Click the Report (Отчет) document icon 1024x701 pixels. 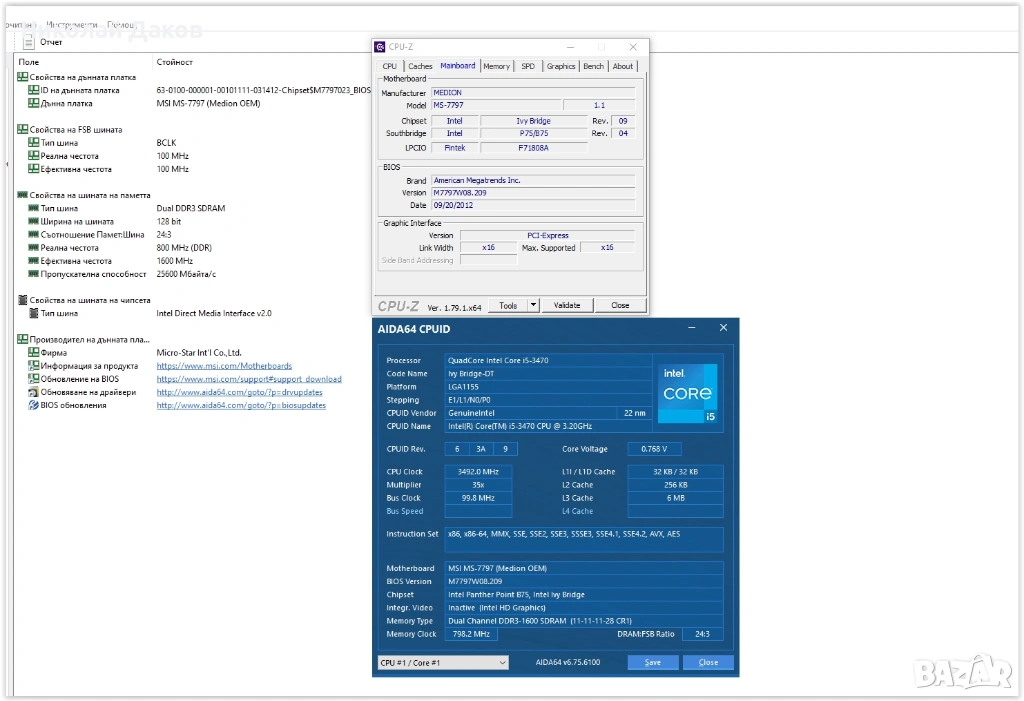pyautogui.click(x=29, y=42)
